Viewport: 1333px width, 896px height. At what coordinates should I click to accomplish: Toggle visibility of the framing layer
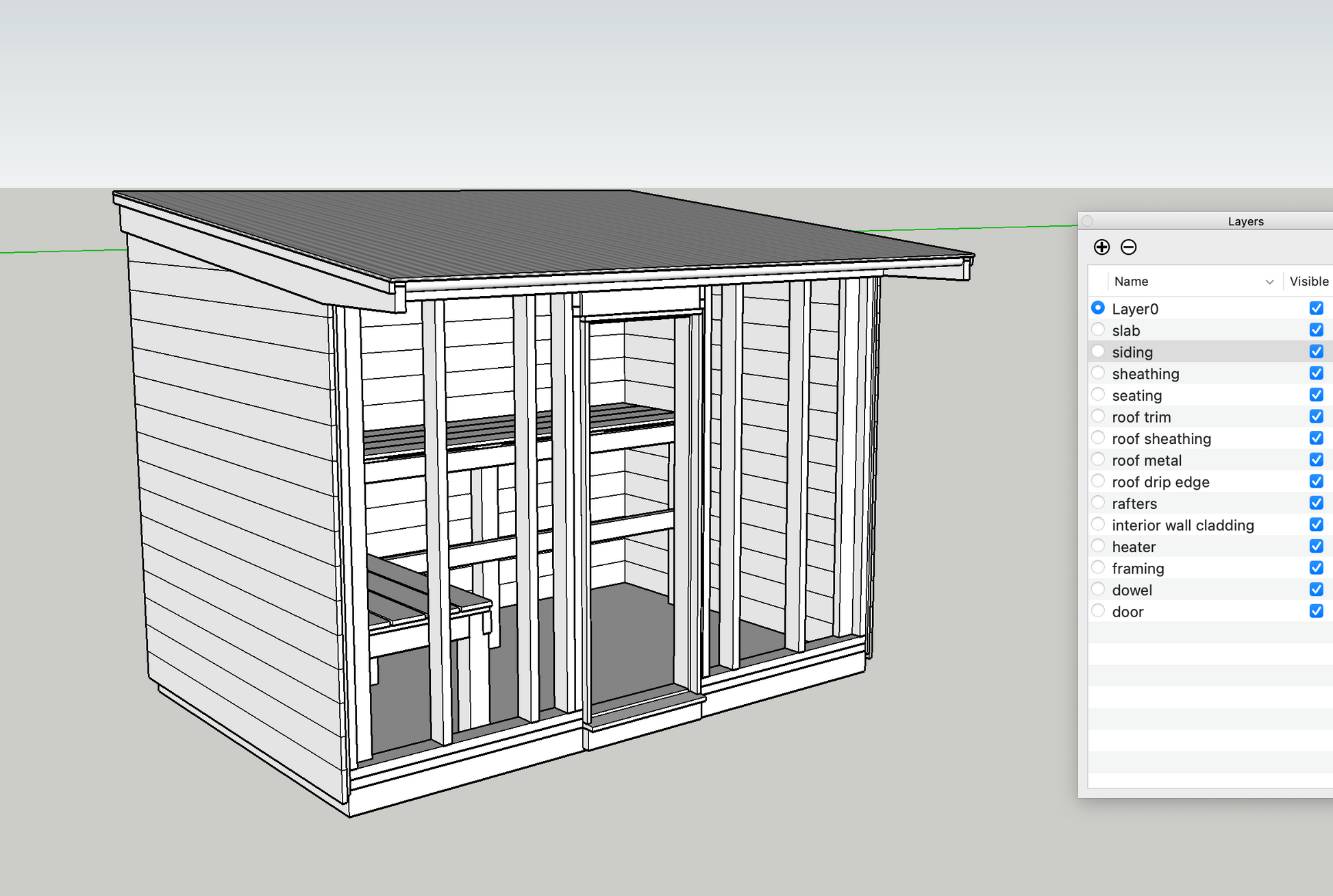1316,568
